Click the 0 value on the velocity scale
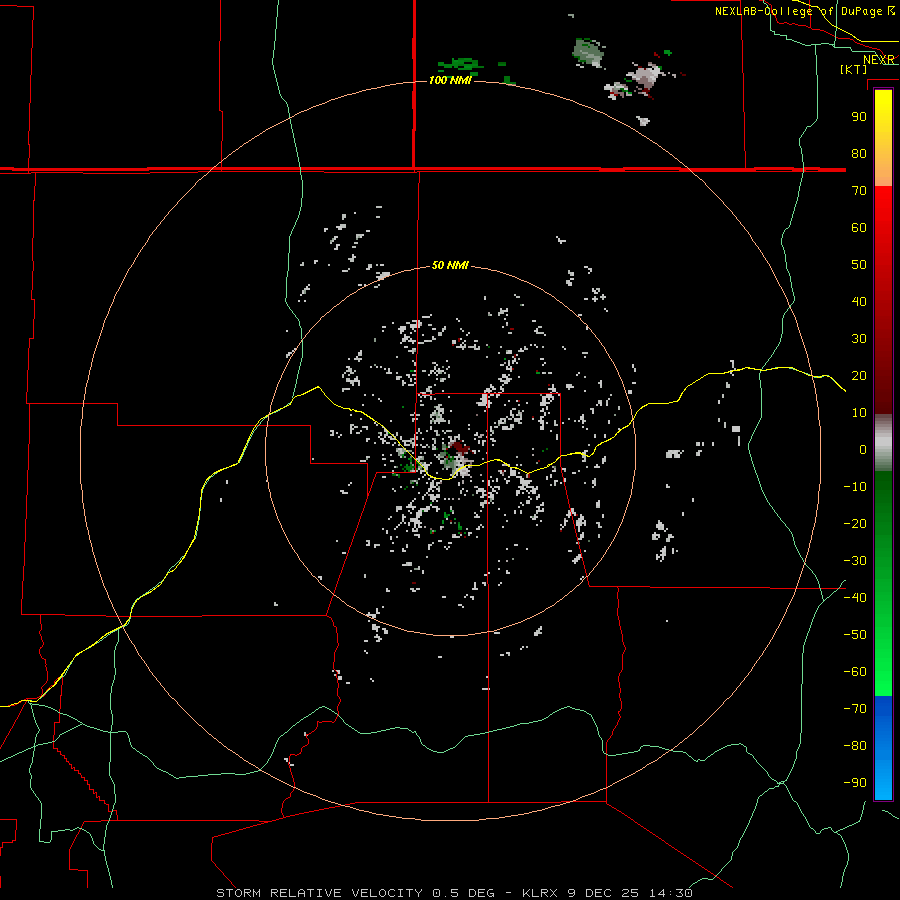The width and height of the screenshot is (900, 900). pos(863,449)
